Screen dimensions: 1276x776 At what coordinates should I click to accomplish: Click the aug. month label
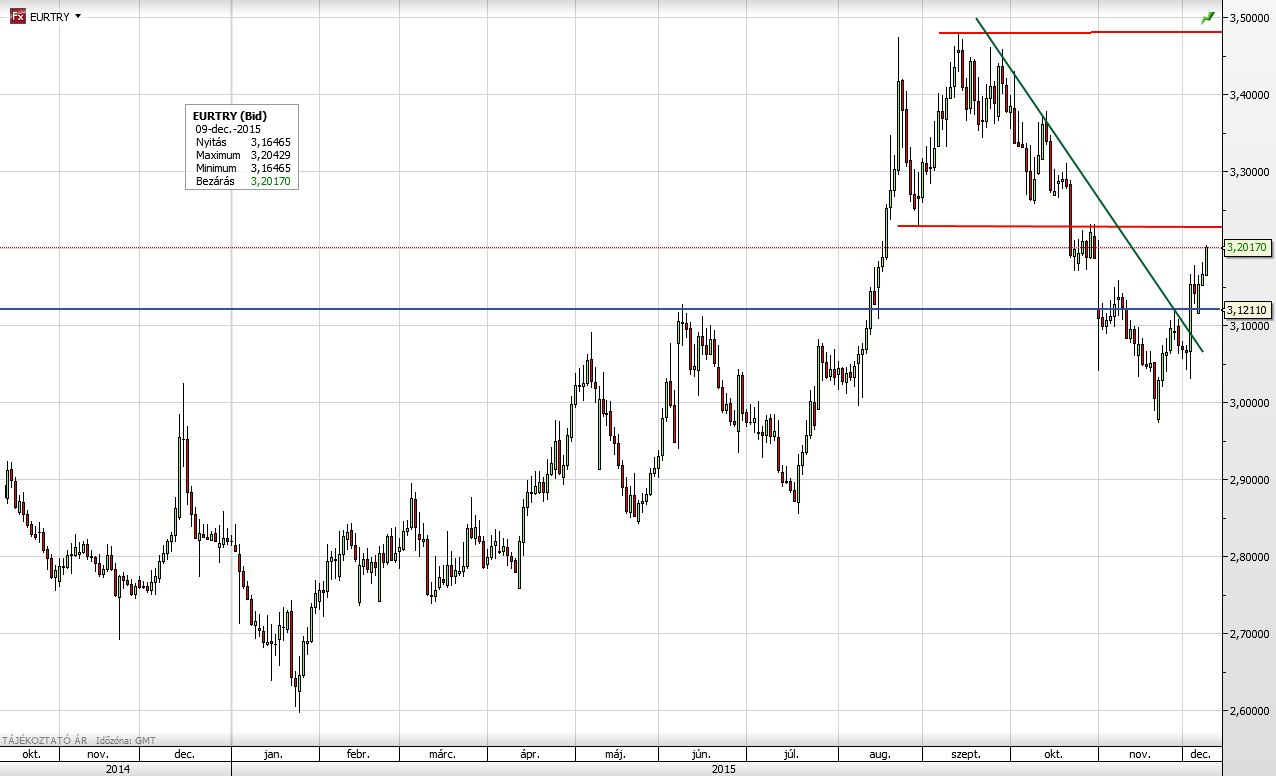tap(880, 754)
